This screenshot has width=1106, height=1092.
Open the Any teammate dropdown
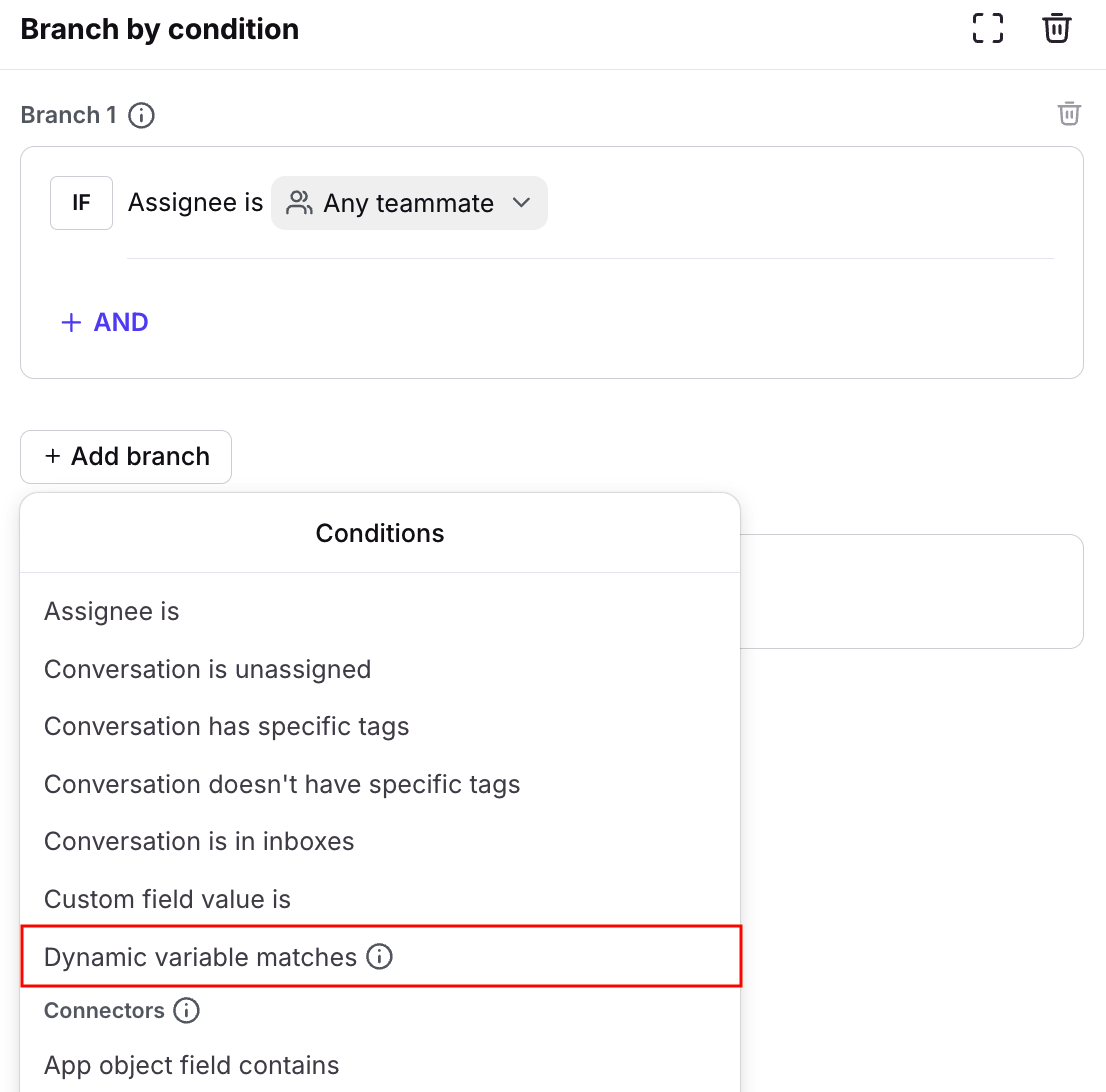pyautogui.click(x=409, y=203)
